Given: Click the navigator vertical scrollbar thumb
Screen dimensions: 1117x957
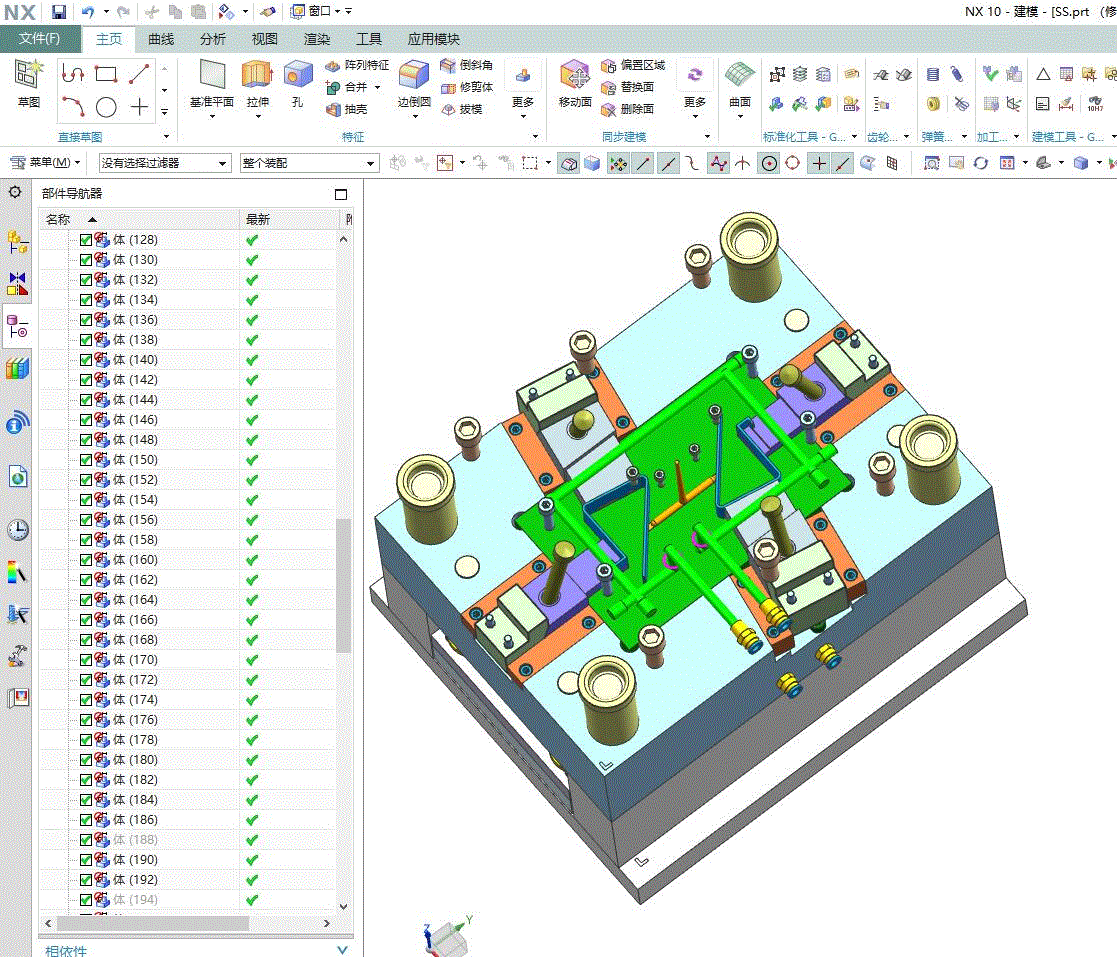Looking at the screenshot, I should [x=343, y=585].
